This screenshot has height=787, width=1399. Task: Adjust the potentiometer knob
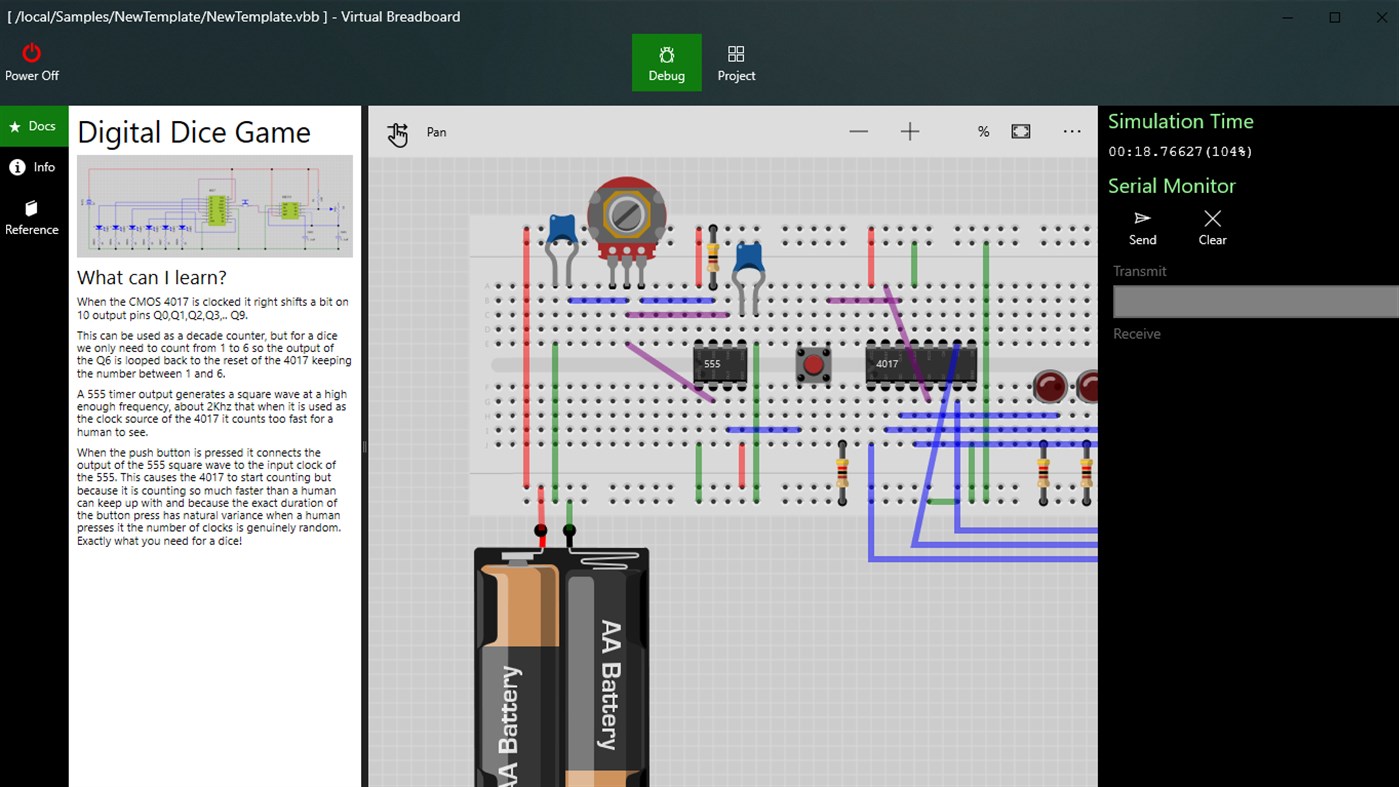click(x=626, y=213)
